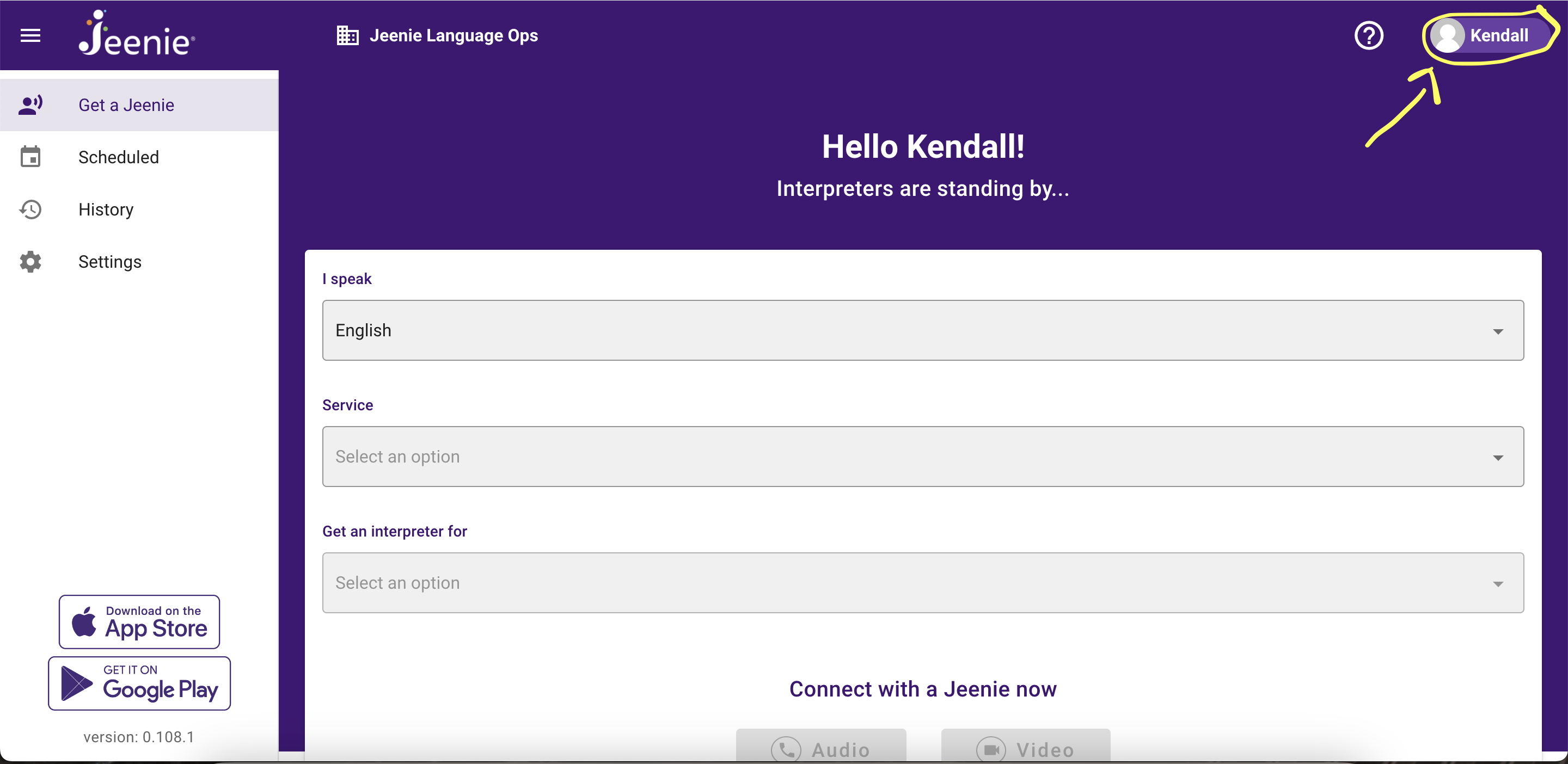Click Download on the App Store badge
Screen dimensions: 1568x764
point(139,621)
